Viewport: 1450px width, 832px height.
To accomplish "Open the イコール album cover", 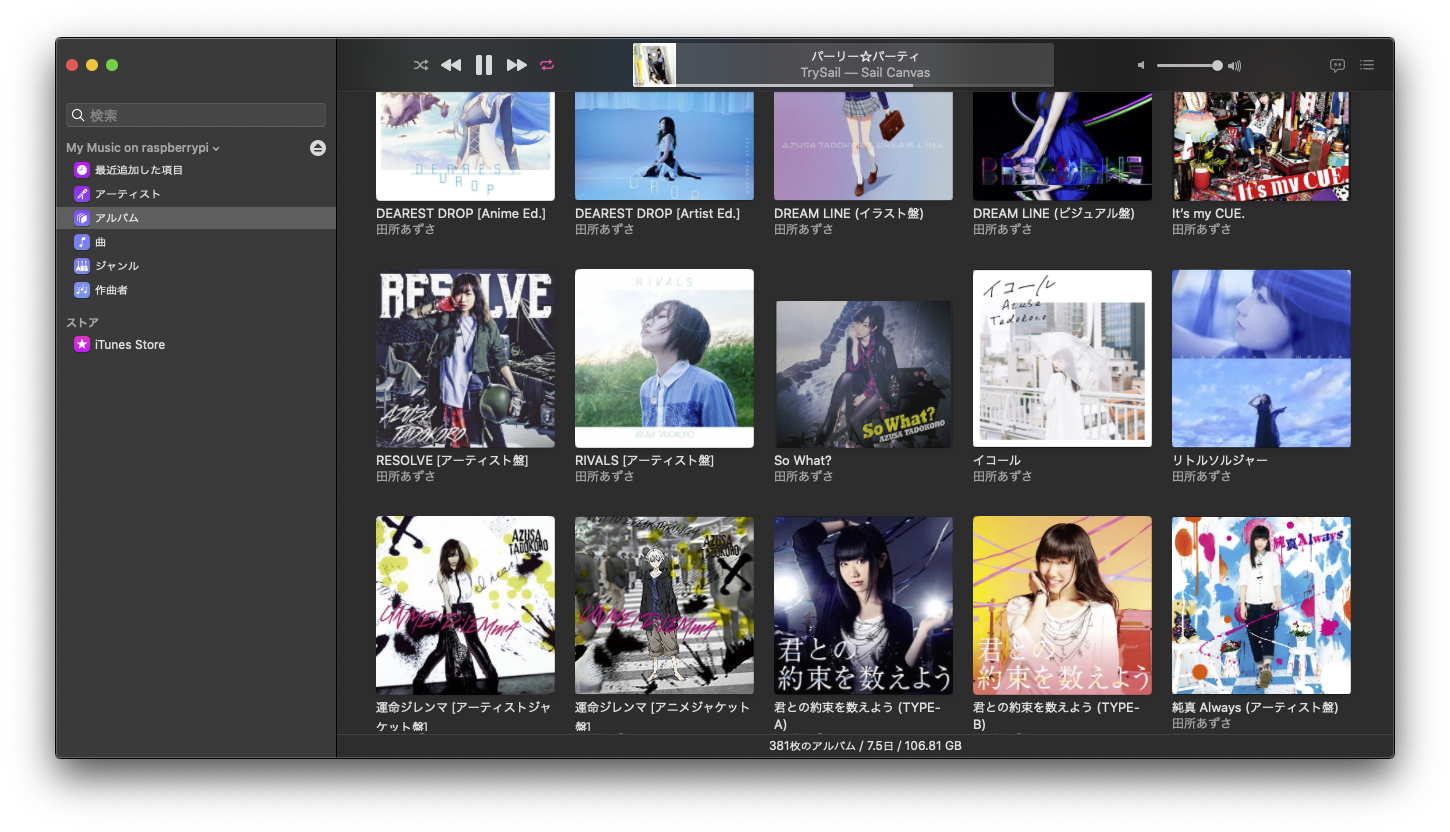I will (x=1062, y=358).
